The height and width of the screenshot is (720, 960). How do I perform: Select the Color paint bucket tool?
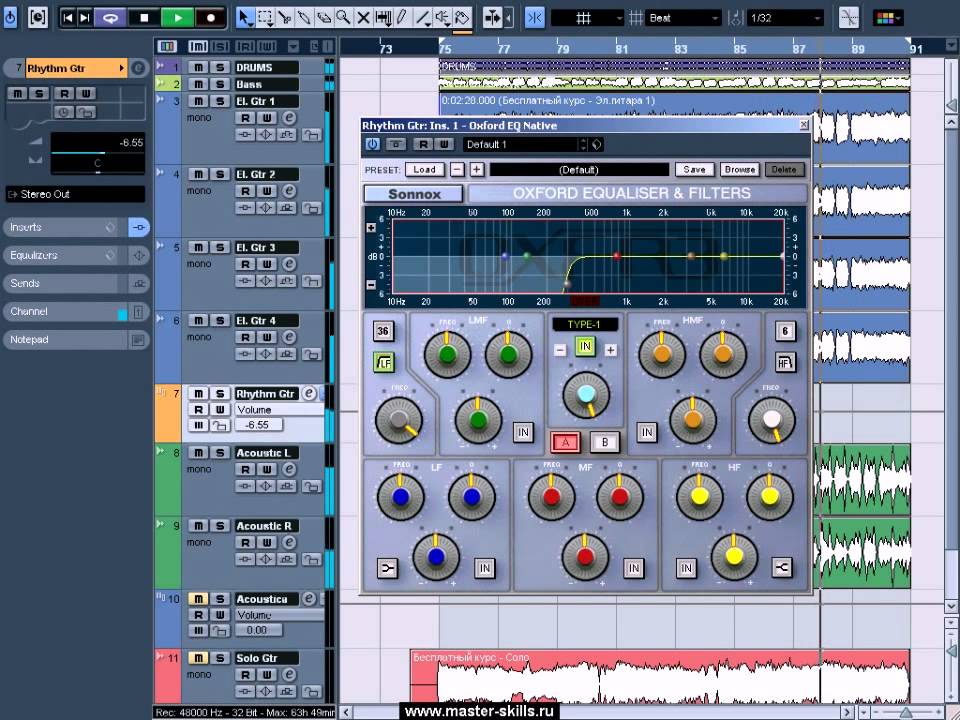tap(462, 18)
